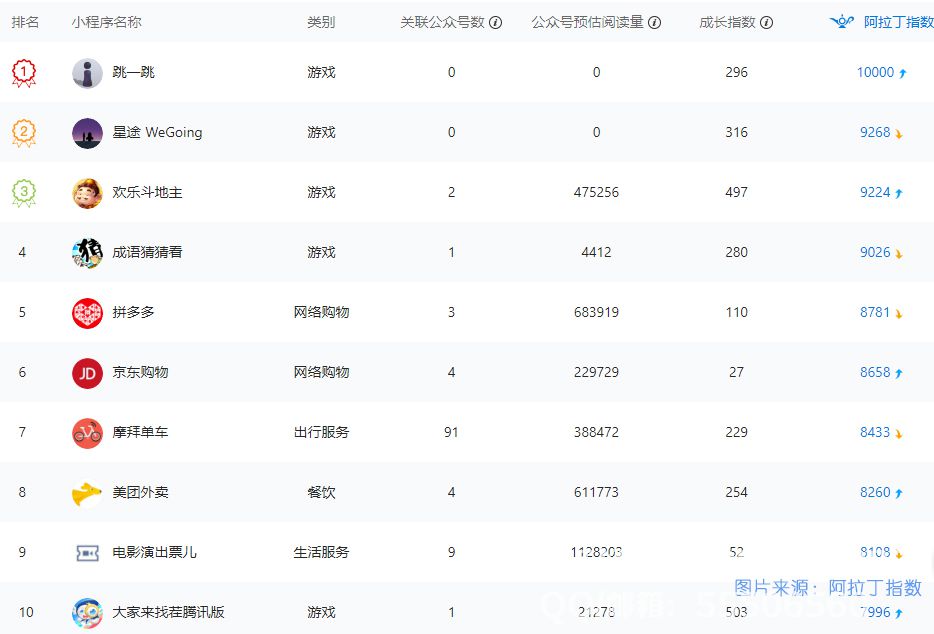The height and width of the screenshot is (634, 934).
Task: Click the 类别 column header
Action: 321,22
